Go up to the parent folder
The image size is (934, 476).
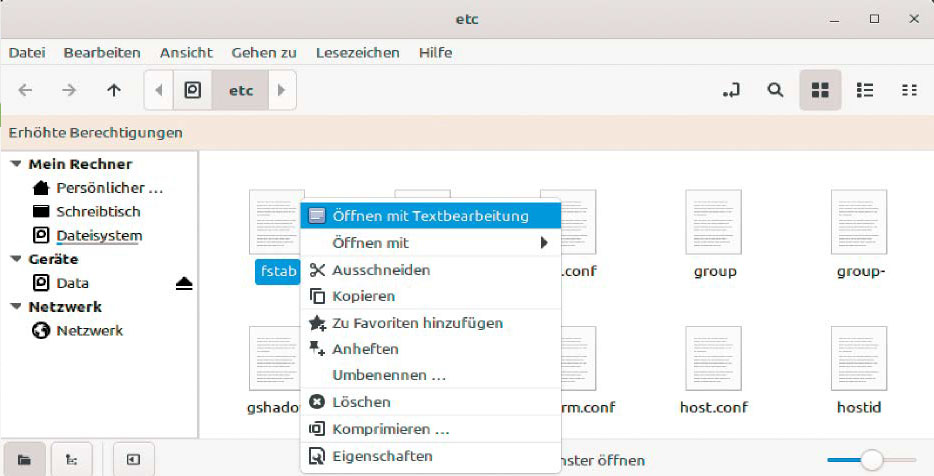coord(114,91)
